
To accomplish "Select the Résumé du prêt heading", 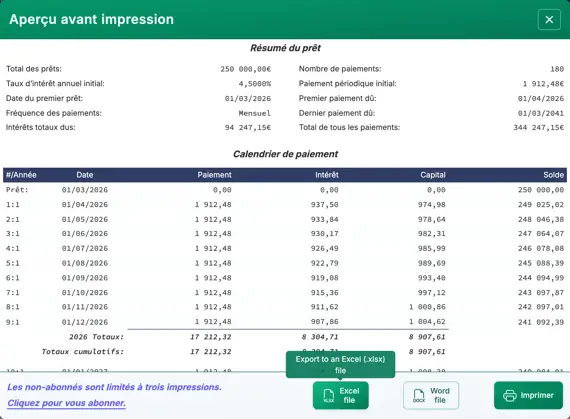I will [285, 48].
